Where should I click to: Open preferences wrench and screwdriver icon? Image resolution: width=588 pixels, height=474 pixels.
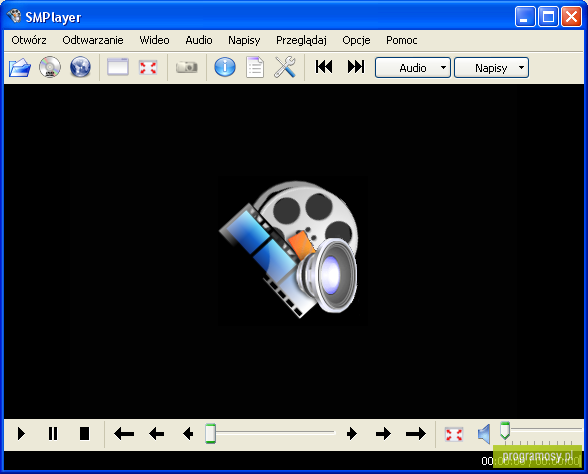click(285, 68)
